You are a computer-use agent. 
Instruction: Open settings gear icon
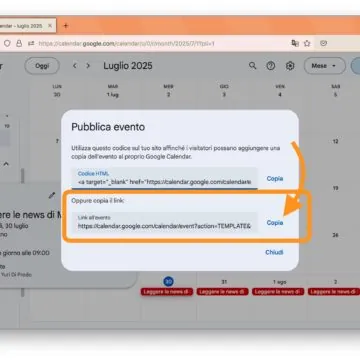tap(290, 66)
